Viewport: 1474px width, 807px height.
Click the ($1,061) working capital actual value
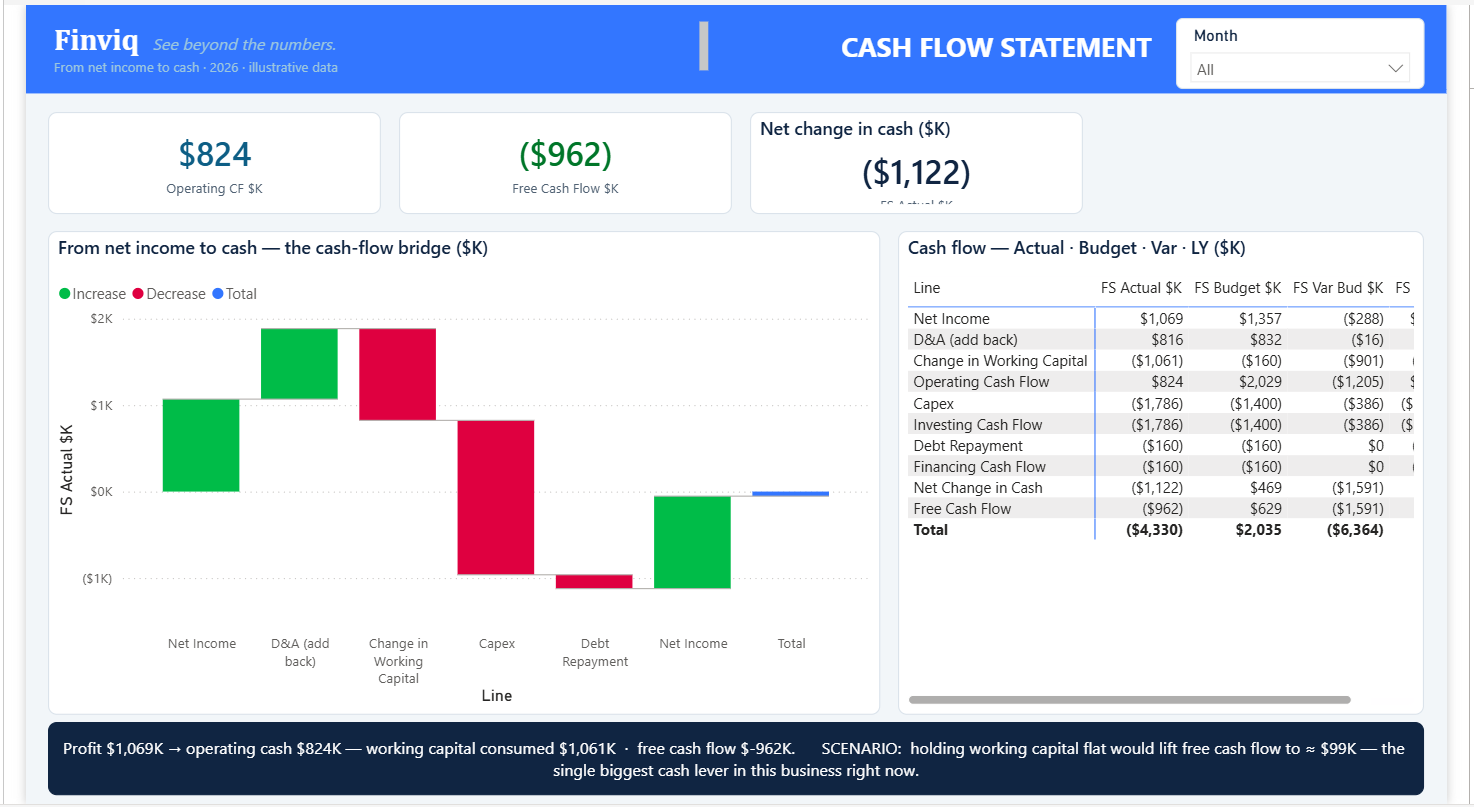tap(1157, 361)
